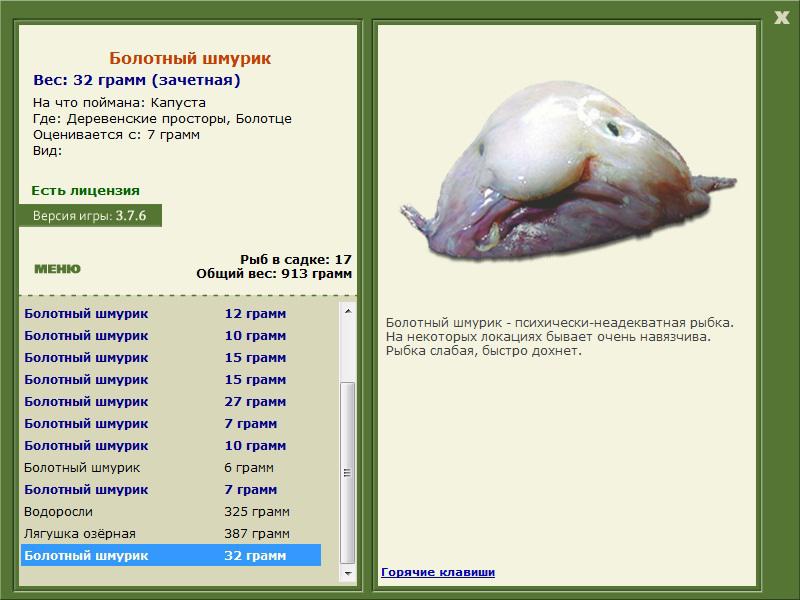The image size is (800, 600).
Task: Close the fish info window with X
Action: (781, 17)
